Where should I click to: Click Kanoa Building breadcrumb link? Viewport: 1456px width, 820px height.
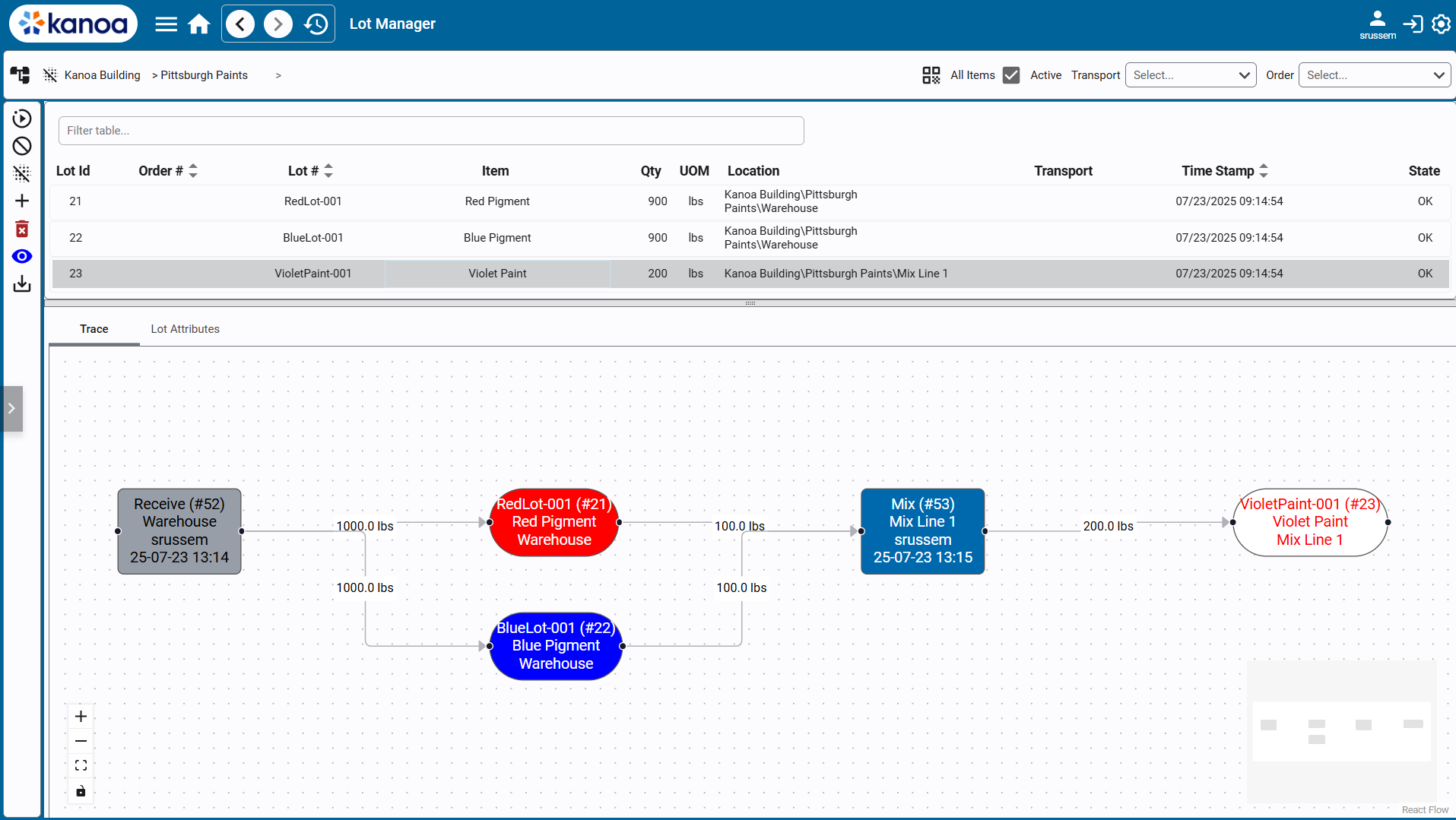click(x=102, y=75)
